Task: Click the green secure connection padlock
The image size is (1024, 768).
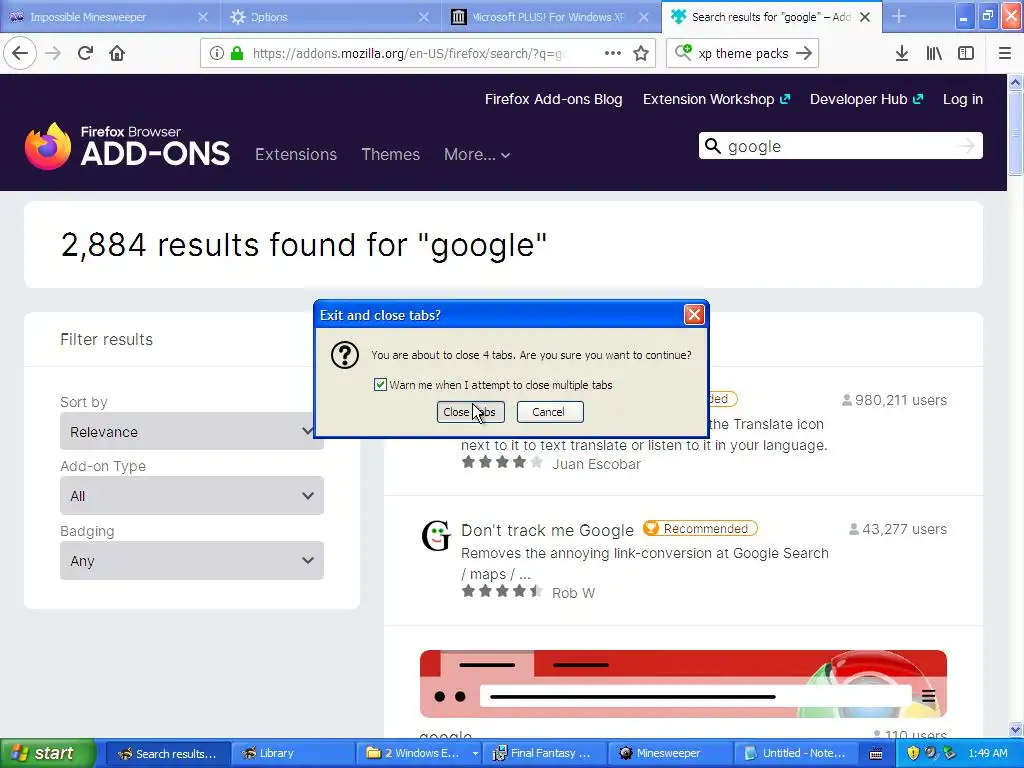Action: tap(236, 53)
